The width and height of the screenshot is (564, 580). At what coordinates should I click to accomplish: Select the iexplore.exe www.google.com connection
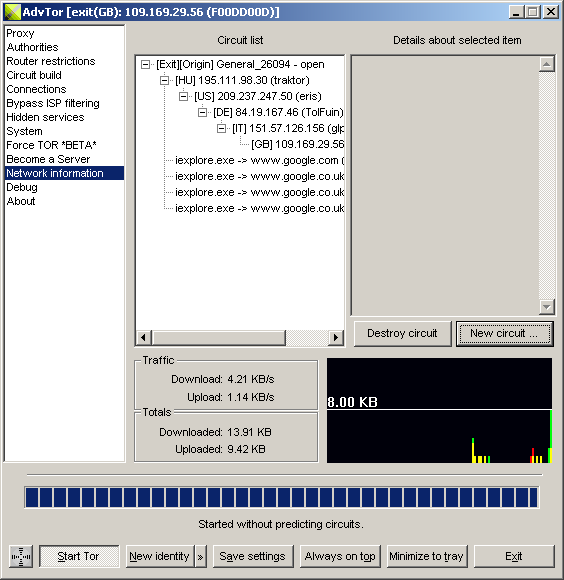260,160
